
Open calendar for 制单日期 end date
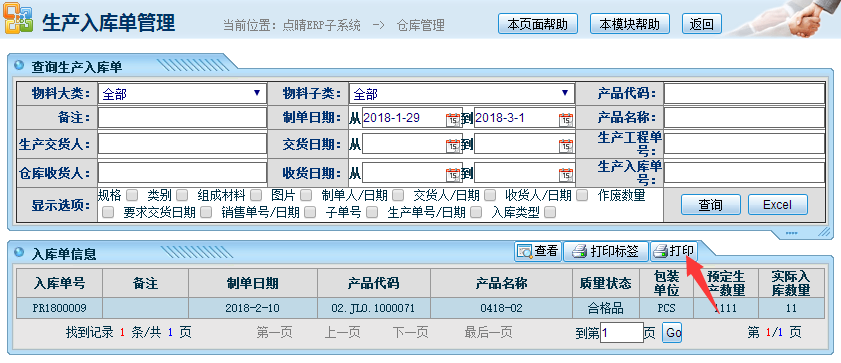pos(566,119)
